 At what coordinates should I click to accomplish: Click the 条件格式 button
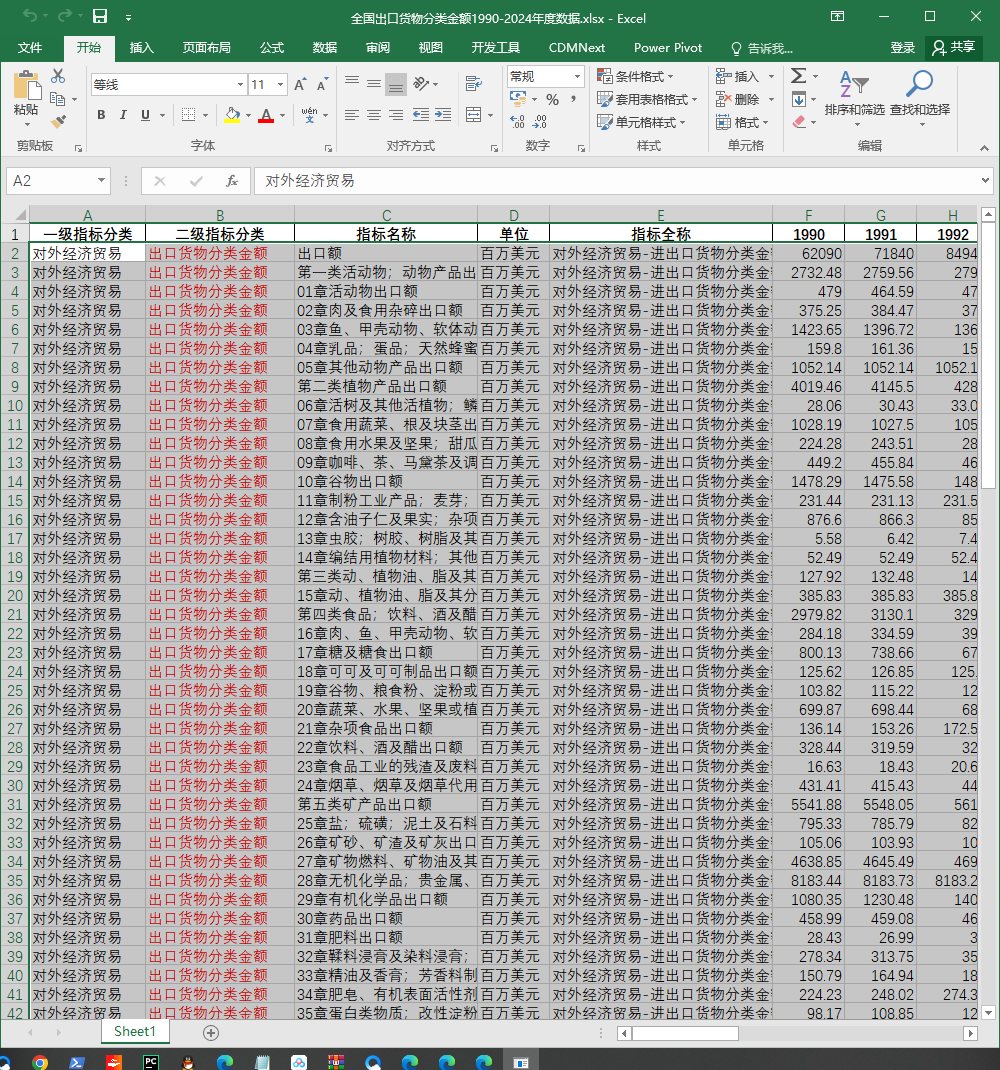635,76
